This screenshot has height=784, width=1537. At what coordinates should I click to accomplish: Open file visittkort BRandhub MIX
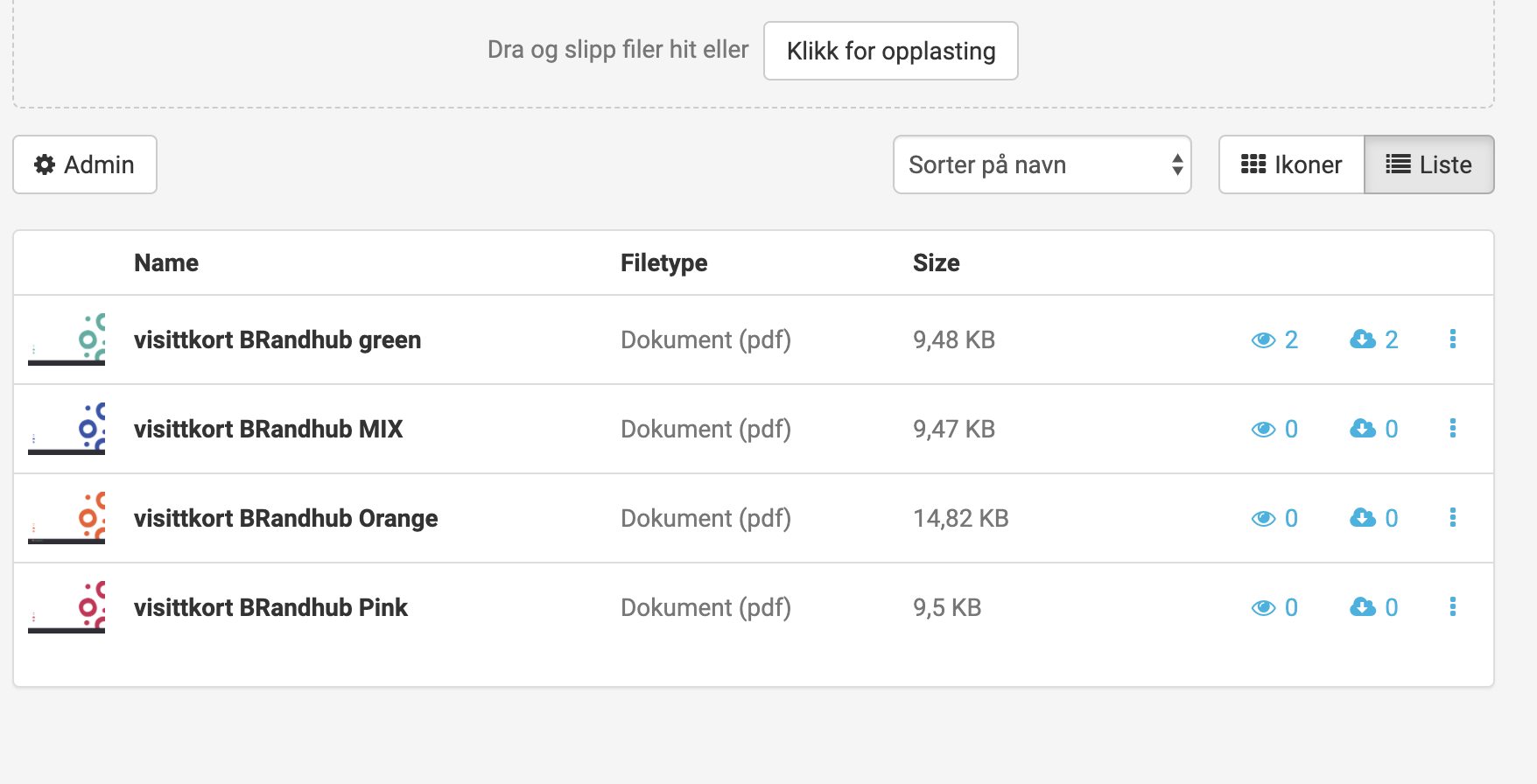pos(269,429)
